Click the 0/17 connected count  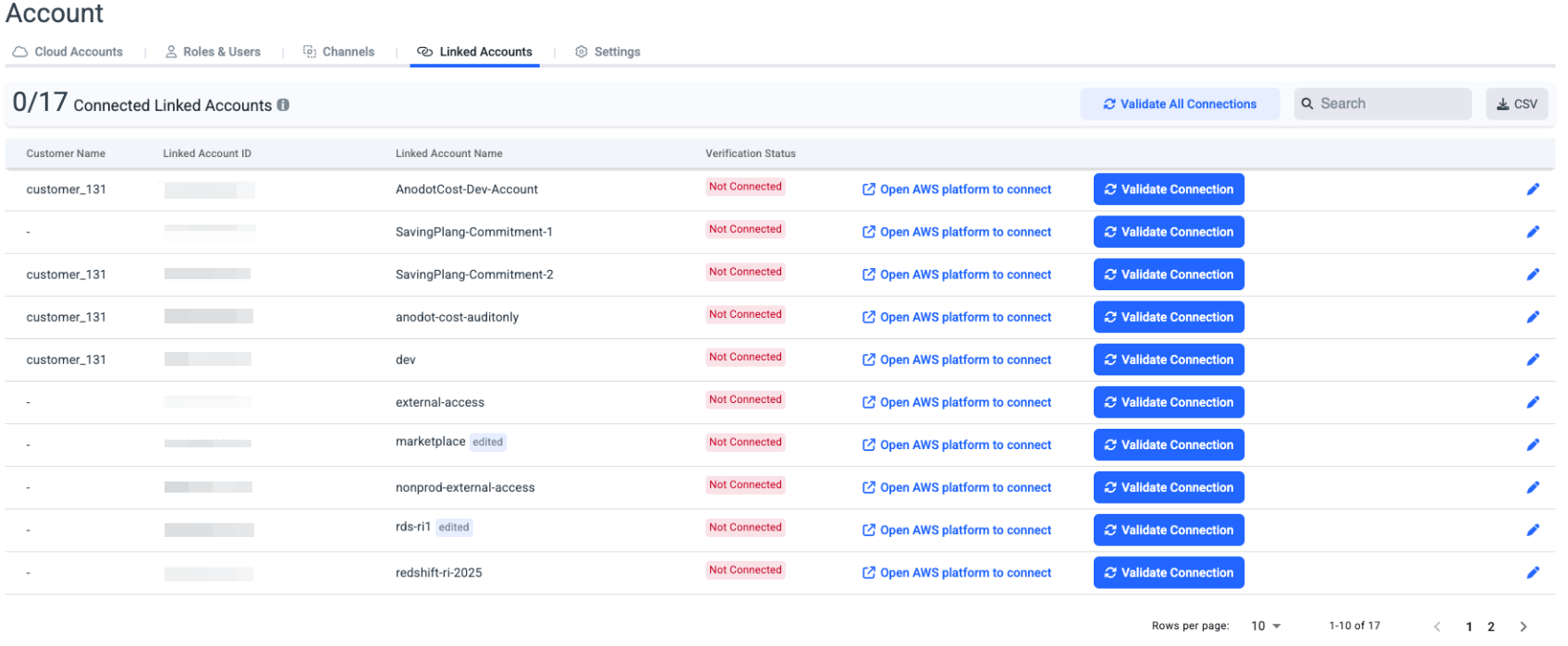coord(40,102)
